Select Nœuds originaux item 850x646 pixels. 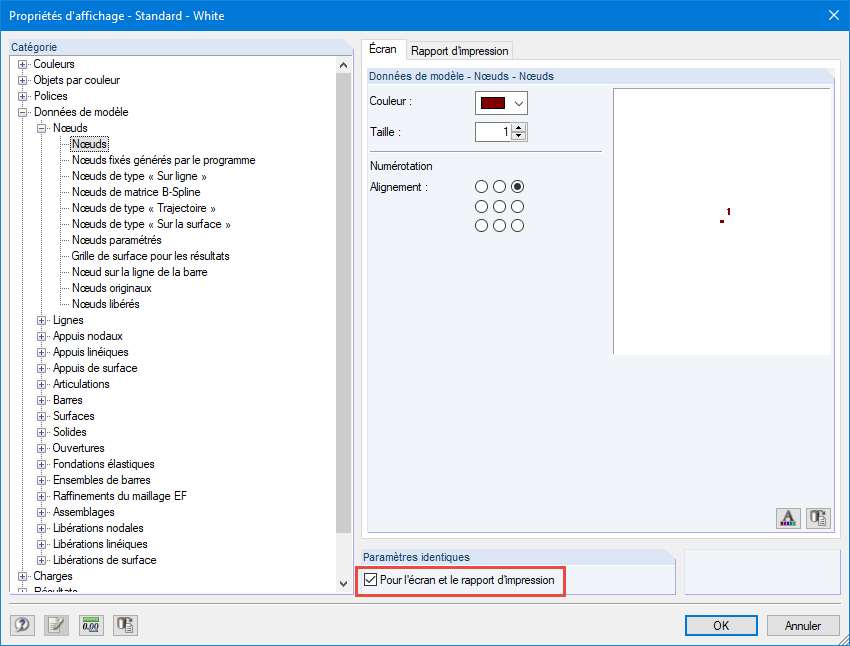click(x=112, y=288)
